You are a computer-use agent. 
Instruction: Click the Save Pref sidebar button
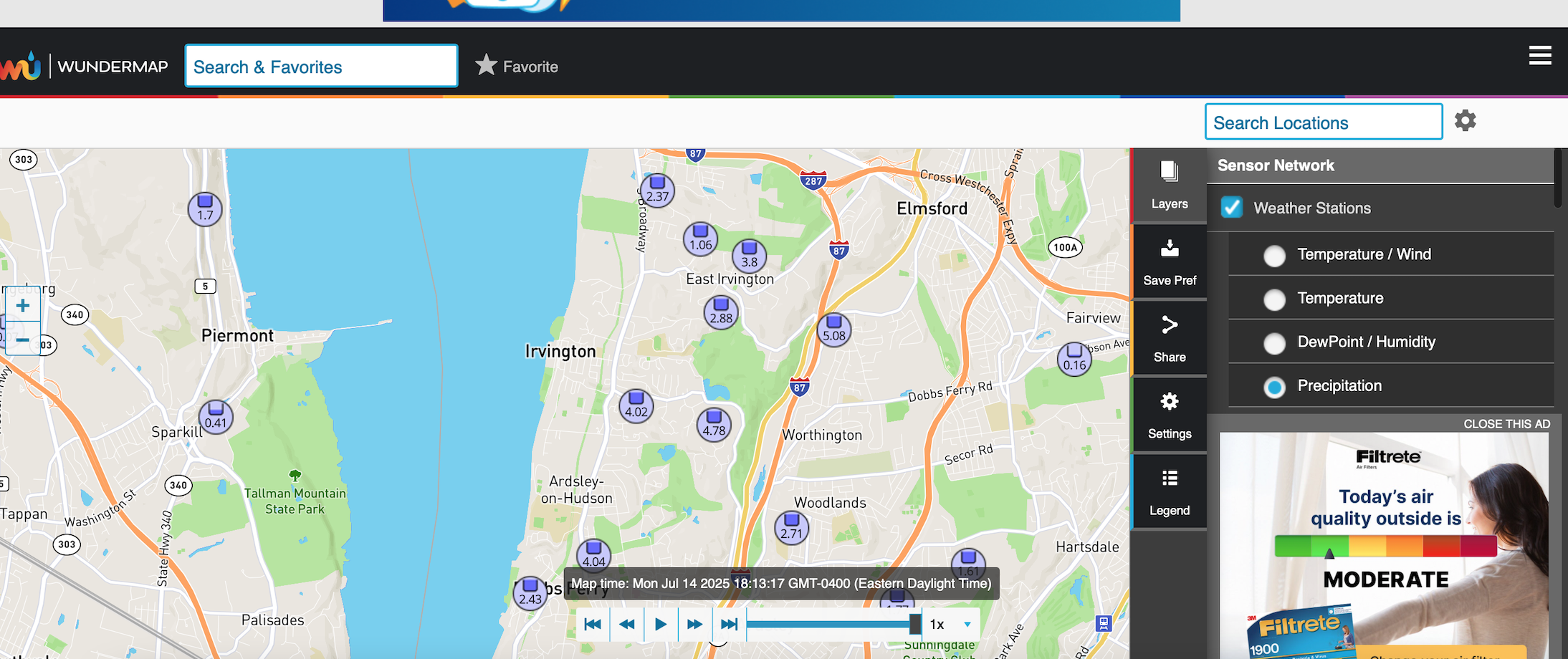tap(1170, 262)
